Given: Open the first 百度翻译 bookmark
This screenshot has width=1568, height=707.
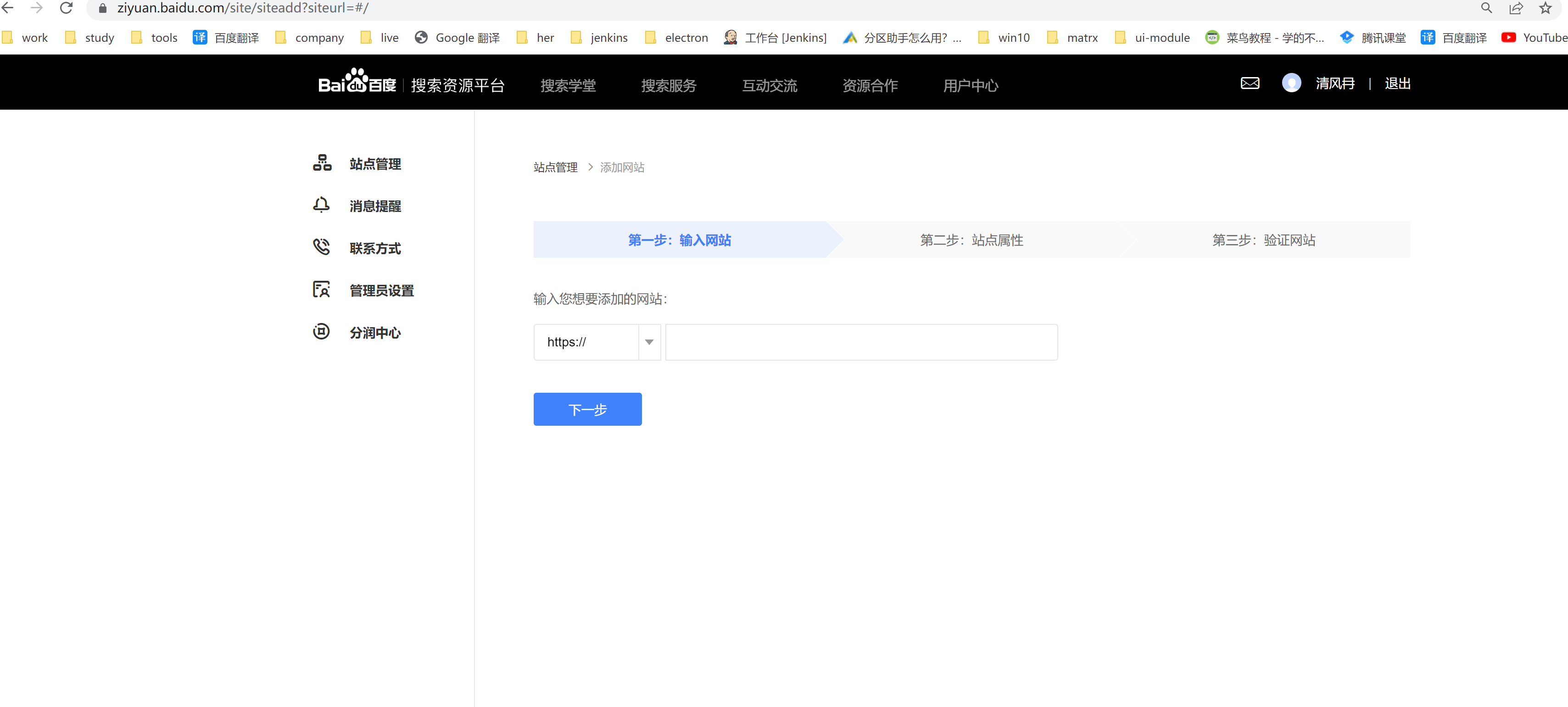Looking at the screenshot, I should tap(226, 38).
